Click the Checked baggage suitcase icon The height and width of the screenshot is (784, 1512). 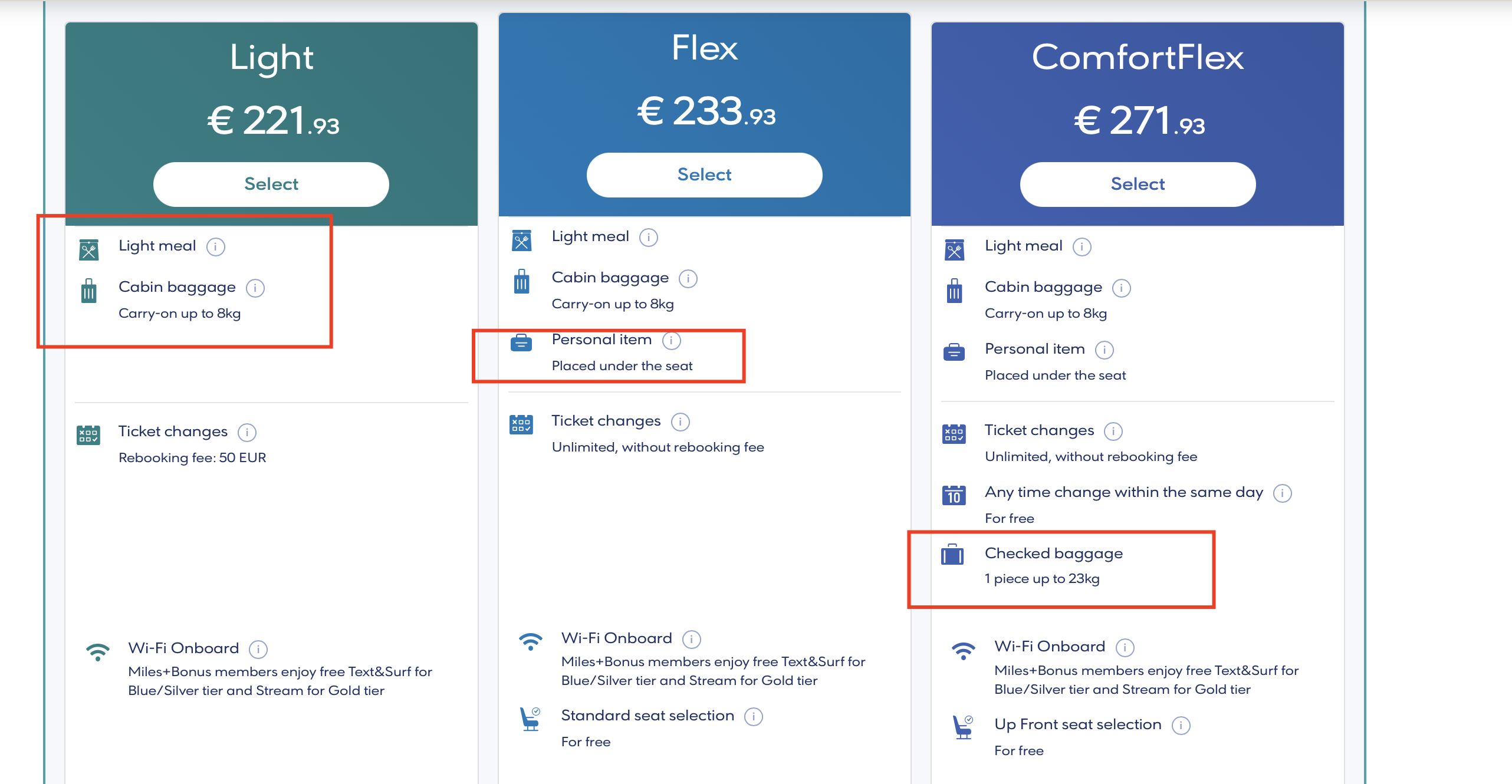click(x=952, y=555)
